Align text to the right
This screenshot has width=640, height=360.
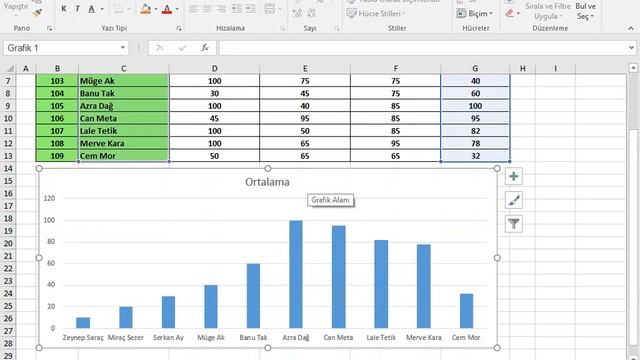point(221,9)
